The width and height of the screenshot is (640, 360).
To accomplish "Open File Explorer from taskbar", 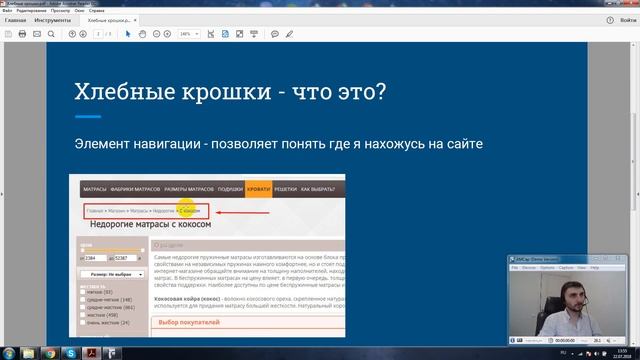I will coord(29,353).
